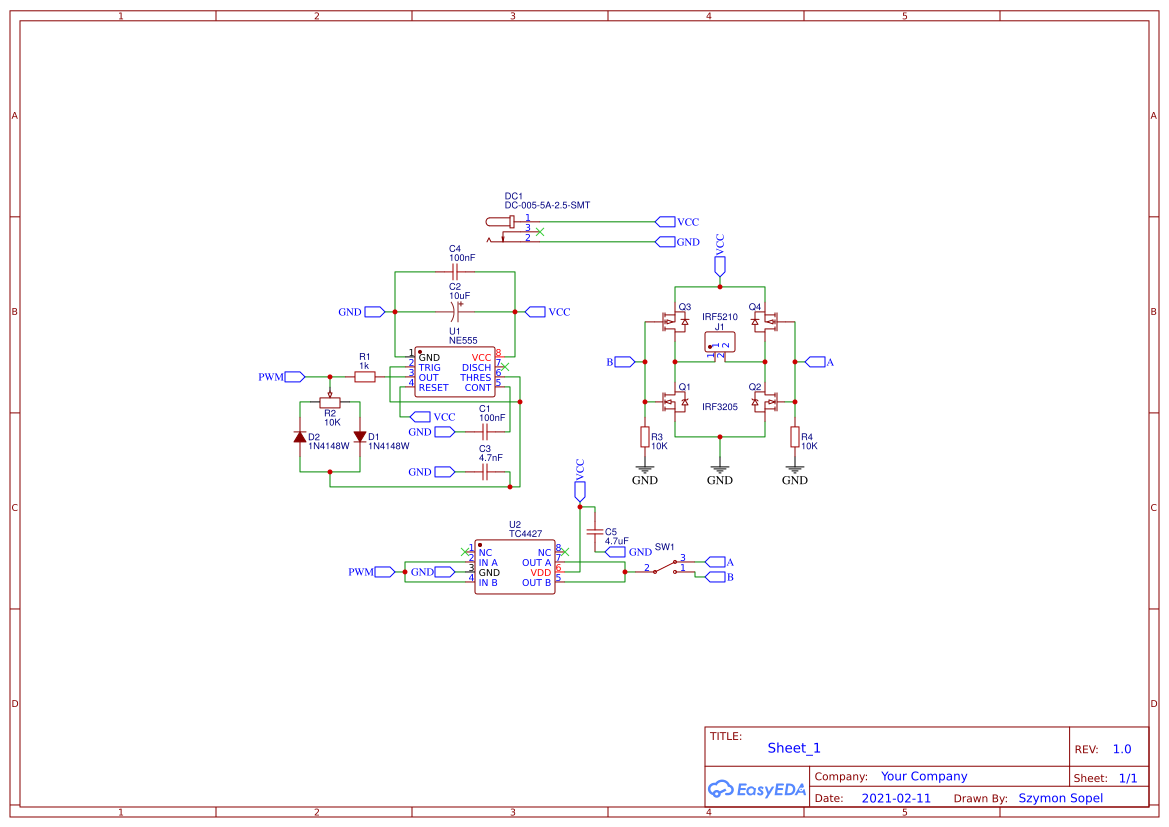Click the Sheet_1 title text
This screenshot has width=1169, height=827.
794,748
